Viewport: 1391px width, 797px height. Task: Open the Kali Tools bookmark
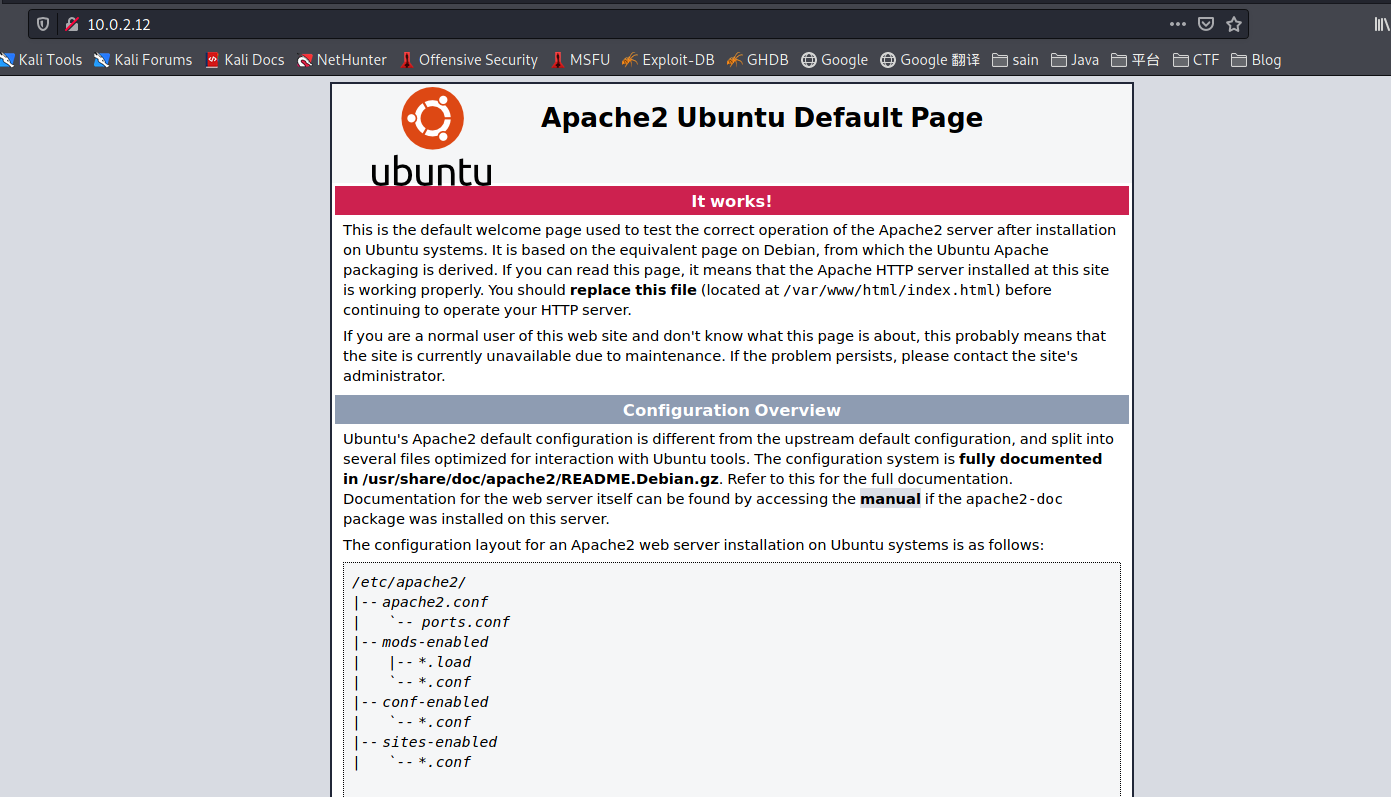point(41,60)
